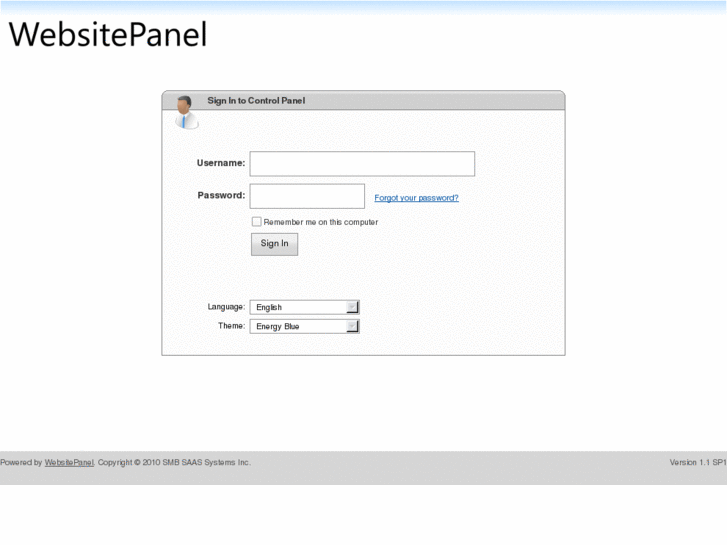Focus the Password input field
727x545 pixels.
coord(307,196)
